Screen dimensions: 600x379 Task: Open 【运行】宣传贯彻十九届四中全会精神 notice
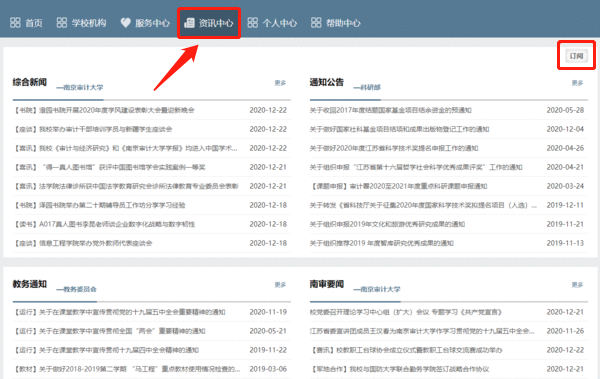(x=106, y=350)
